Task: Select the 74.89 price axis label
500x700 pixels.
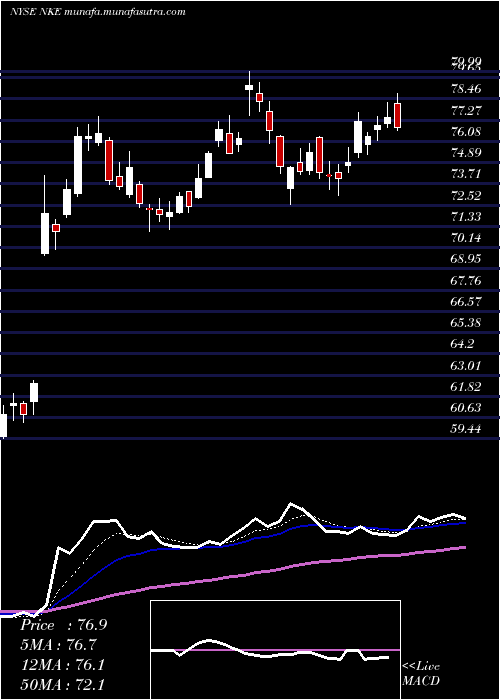Action: 467,153
